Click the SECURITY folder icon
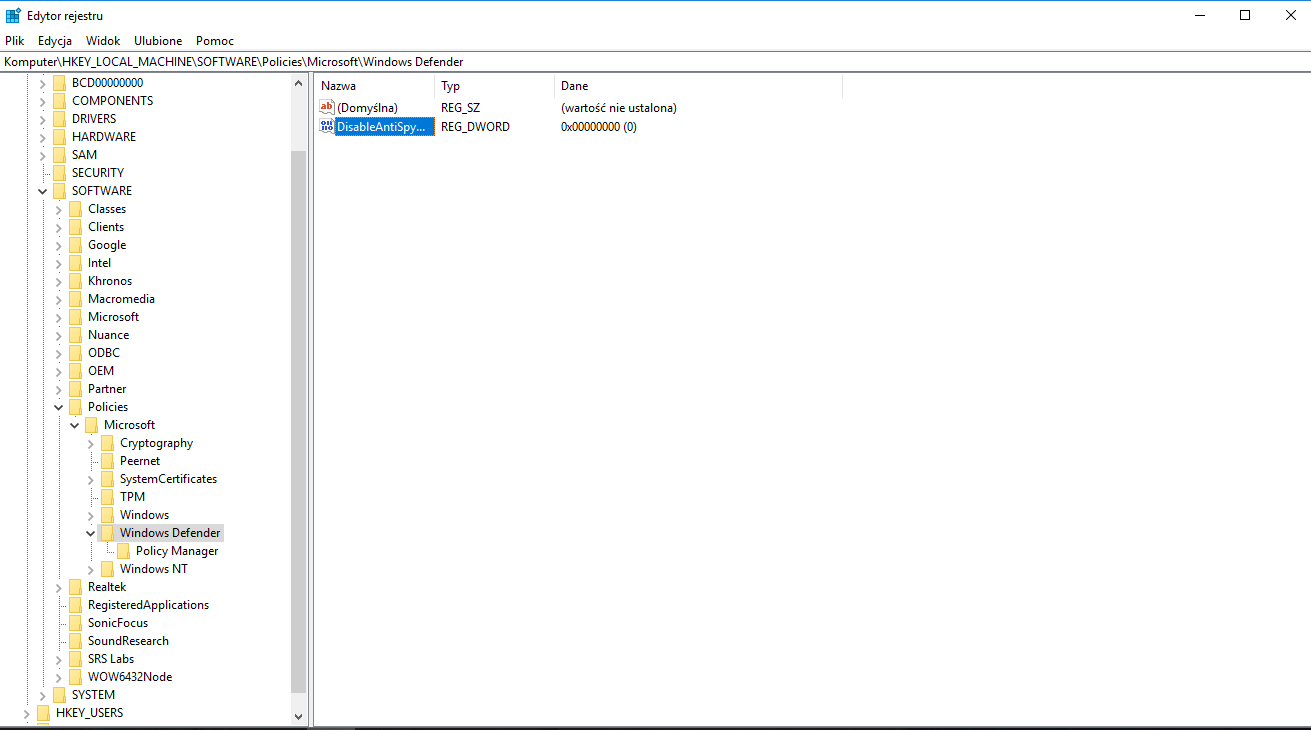This screenshot has height=730, width=1311. coord(59,173)
